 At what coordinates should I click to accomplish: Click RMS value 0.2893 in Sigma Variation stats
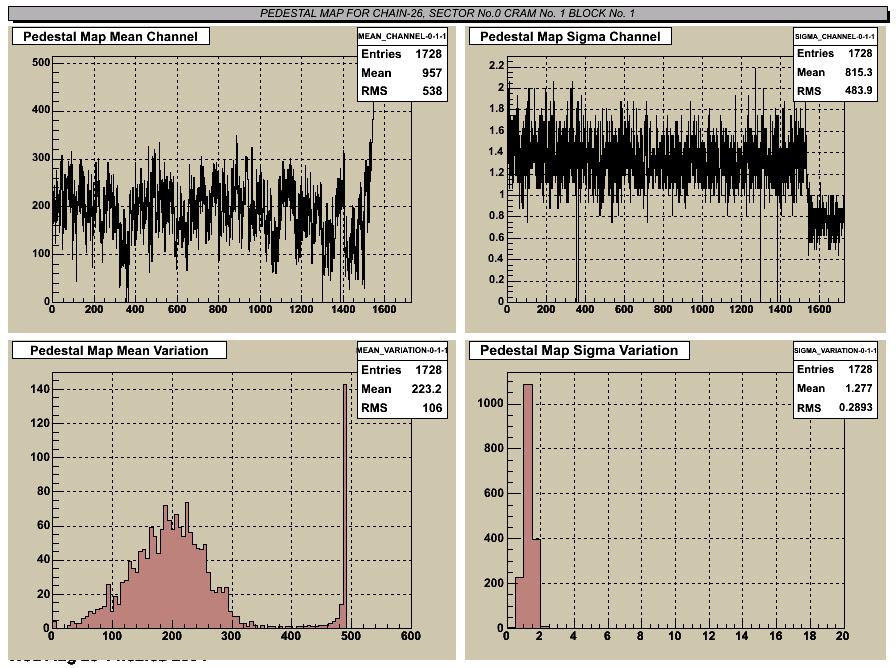[855, 407]
